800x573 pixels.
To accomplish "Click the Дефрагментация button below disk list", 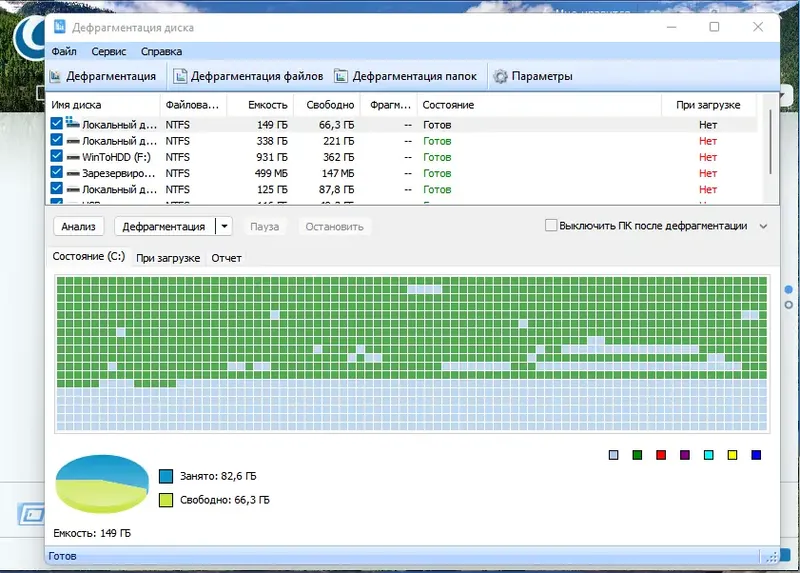I will [164, 227].
